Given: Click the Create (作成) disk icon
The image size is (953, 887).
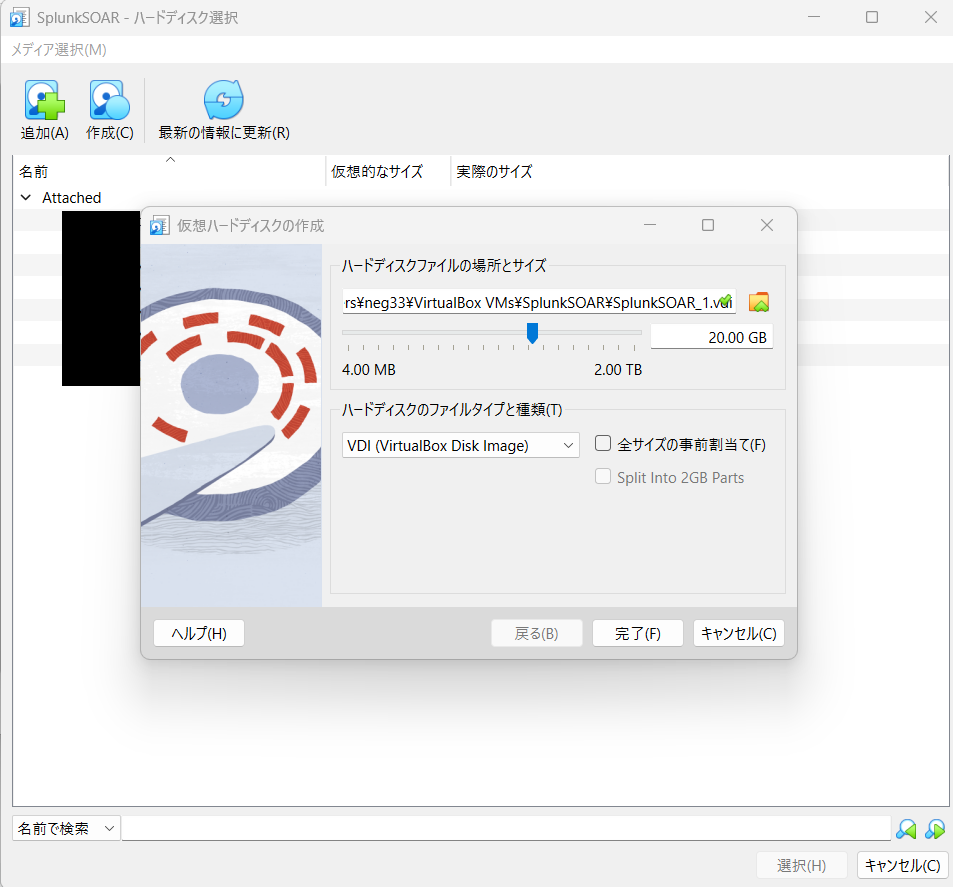Looking at the screenshot, I should tap(109, 101).
